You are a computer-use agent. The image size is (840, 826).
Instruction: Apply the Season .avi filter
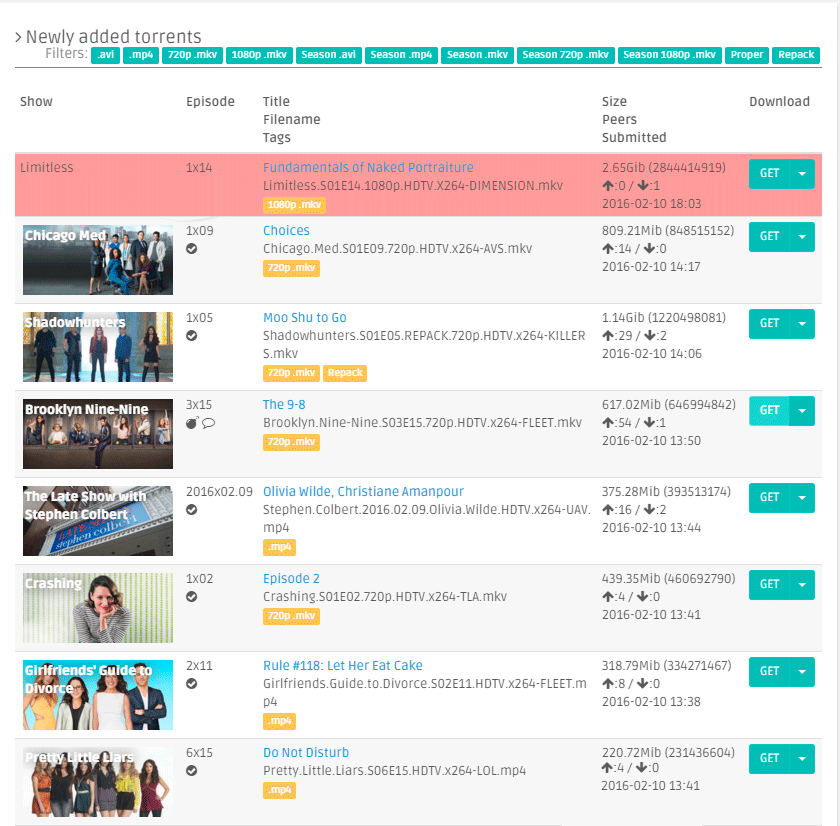click(x=329, y=55)
